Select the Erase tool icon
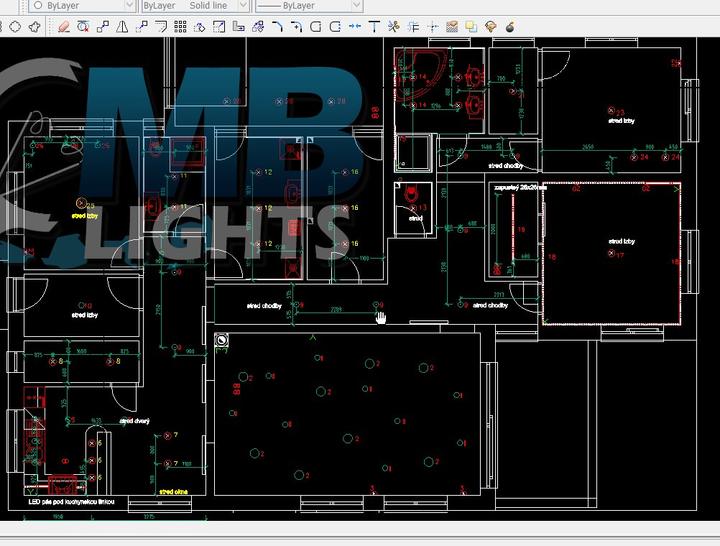 point(64,27)
